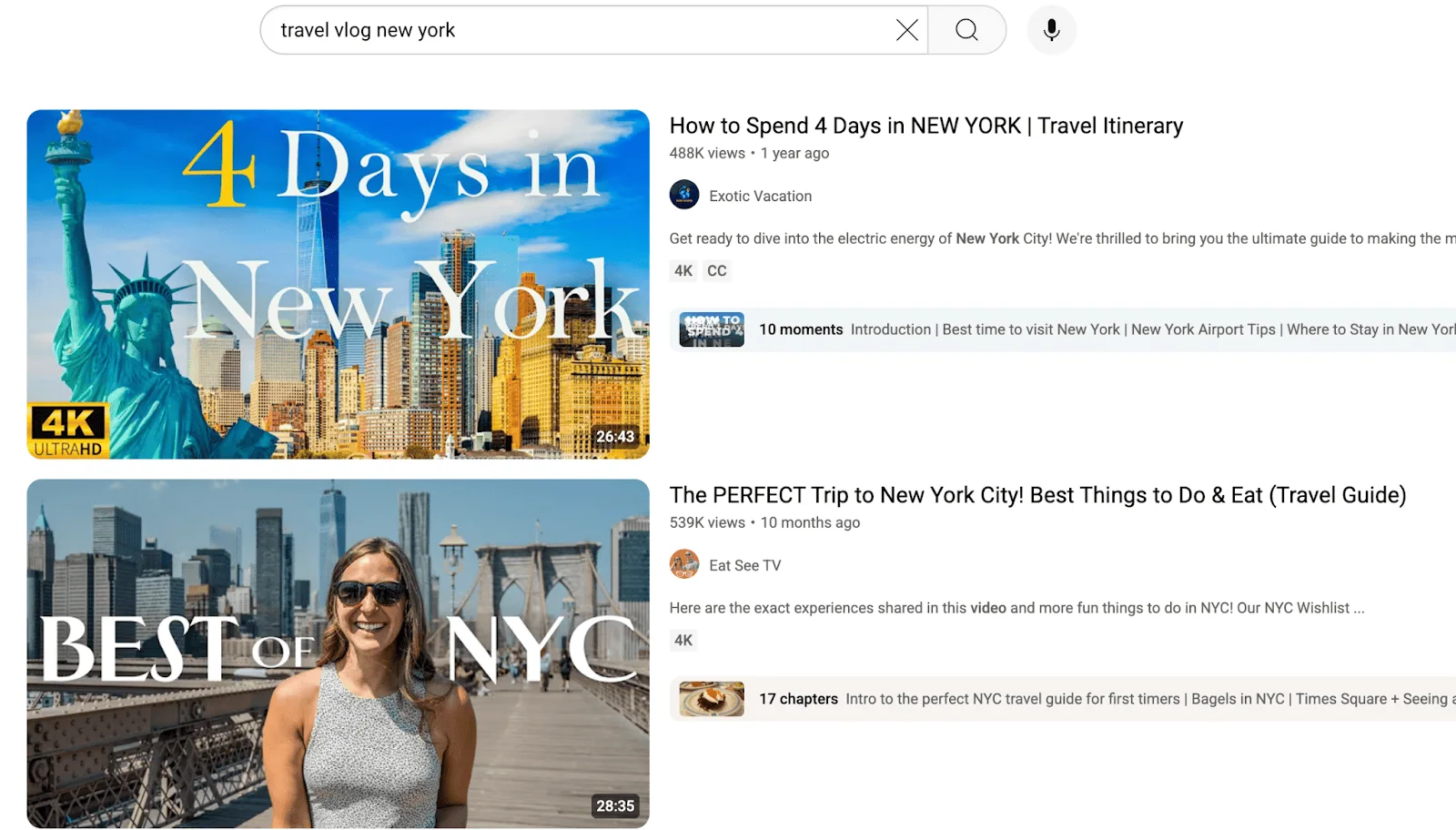Click the magnifying glass search button
This screenshot has height=830, width=1456.
(966, 30)
